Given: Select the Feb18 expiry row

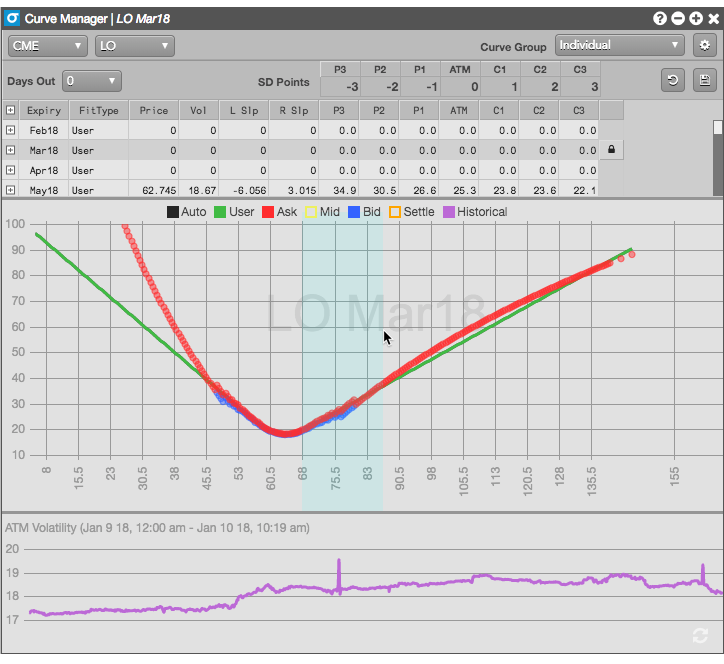Looking at the screenshot, I should point(44,130).
